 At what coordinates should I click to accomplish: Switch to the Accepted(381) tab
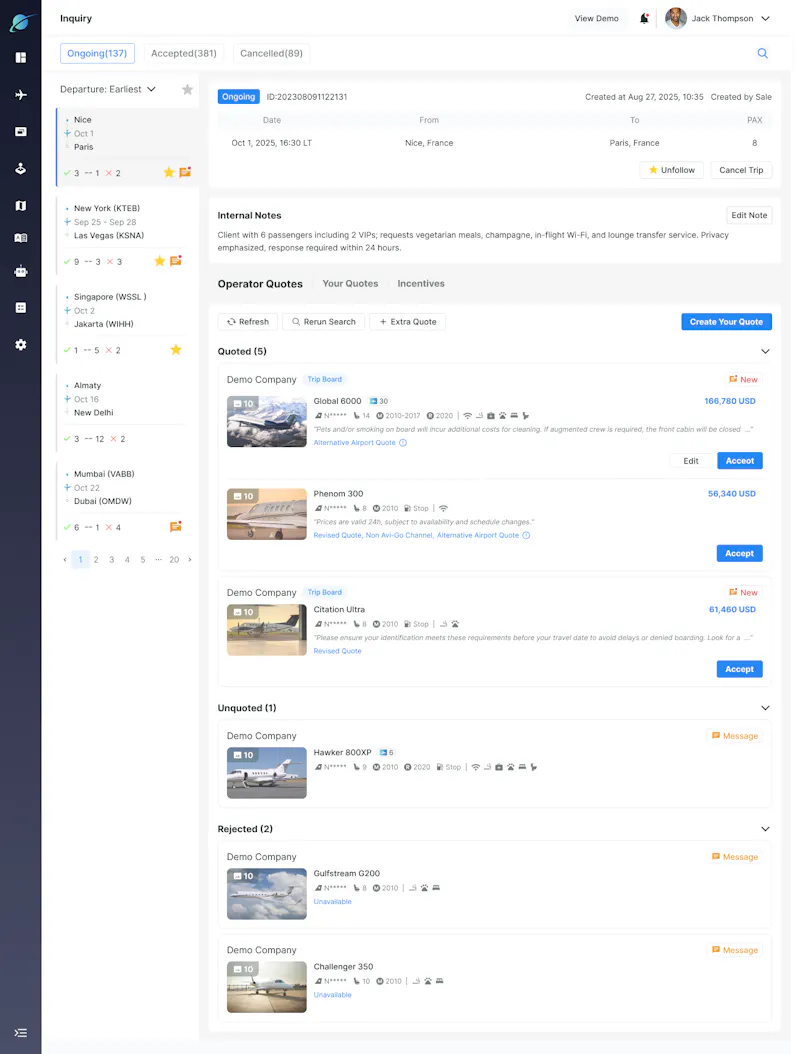click(x=184, y=53)
